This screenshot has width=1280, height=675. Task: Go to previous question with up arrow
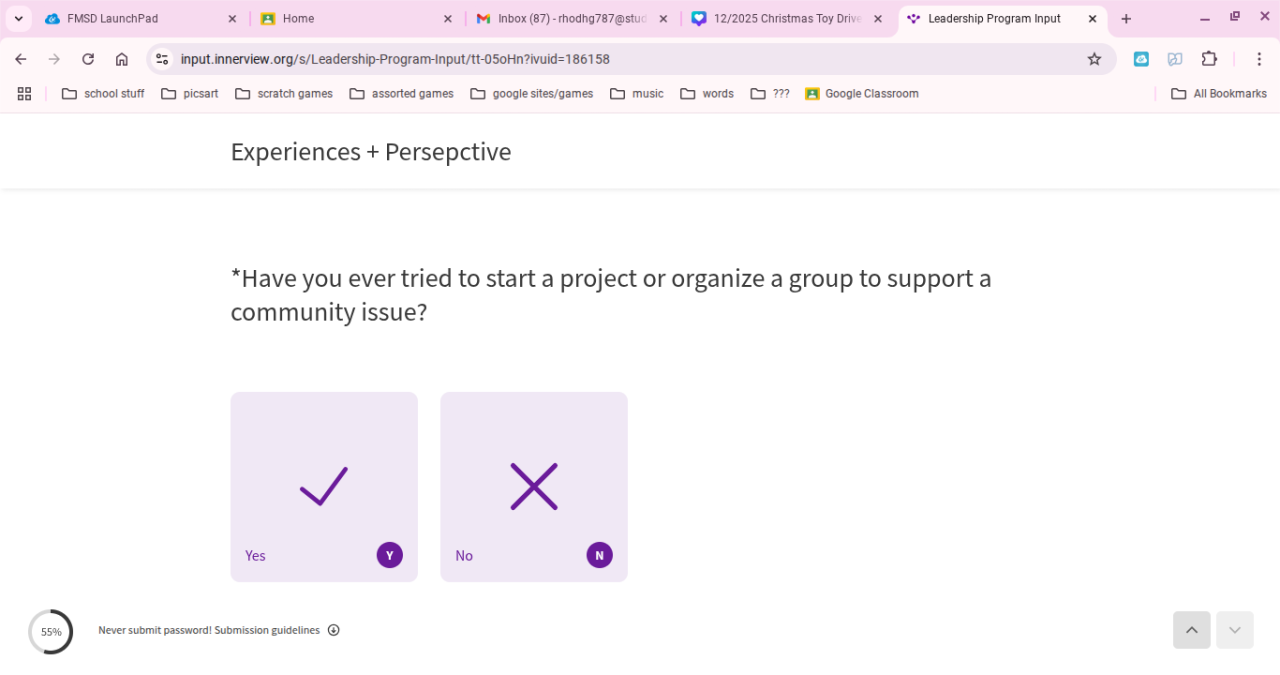click(1191, 630)
